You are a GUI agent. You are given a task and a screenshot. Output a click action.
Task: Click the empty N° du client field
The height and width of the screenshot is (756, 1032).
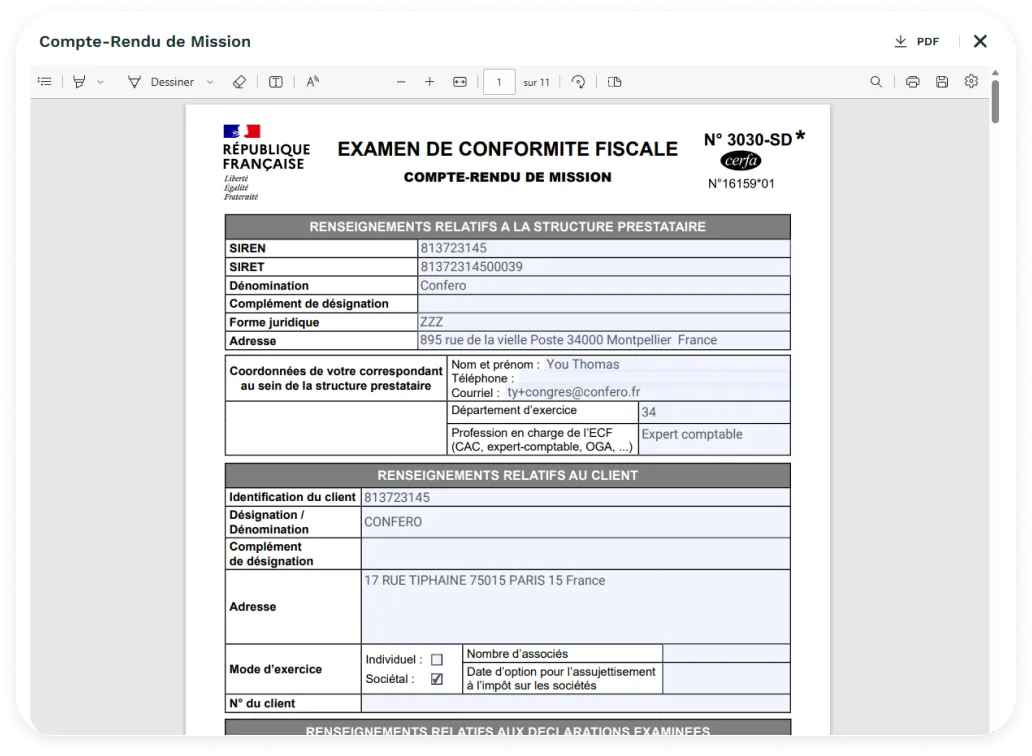point(575,703)
